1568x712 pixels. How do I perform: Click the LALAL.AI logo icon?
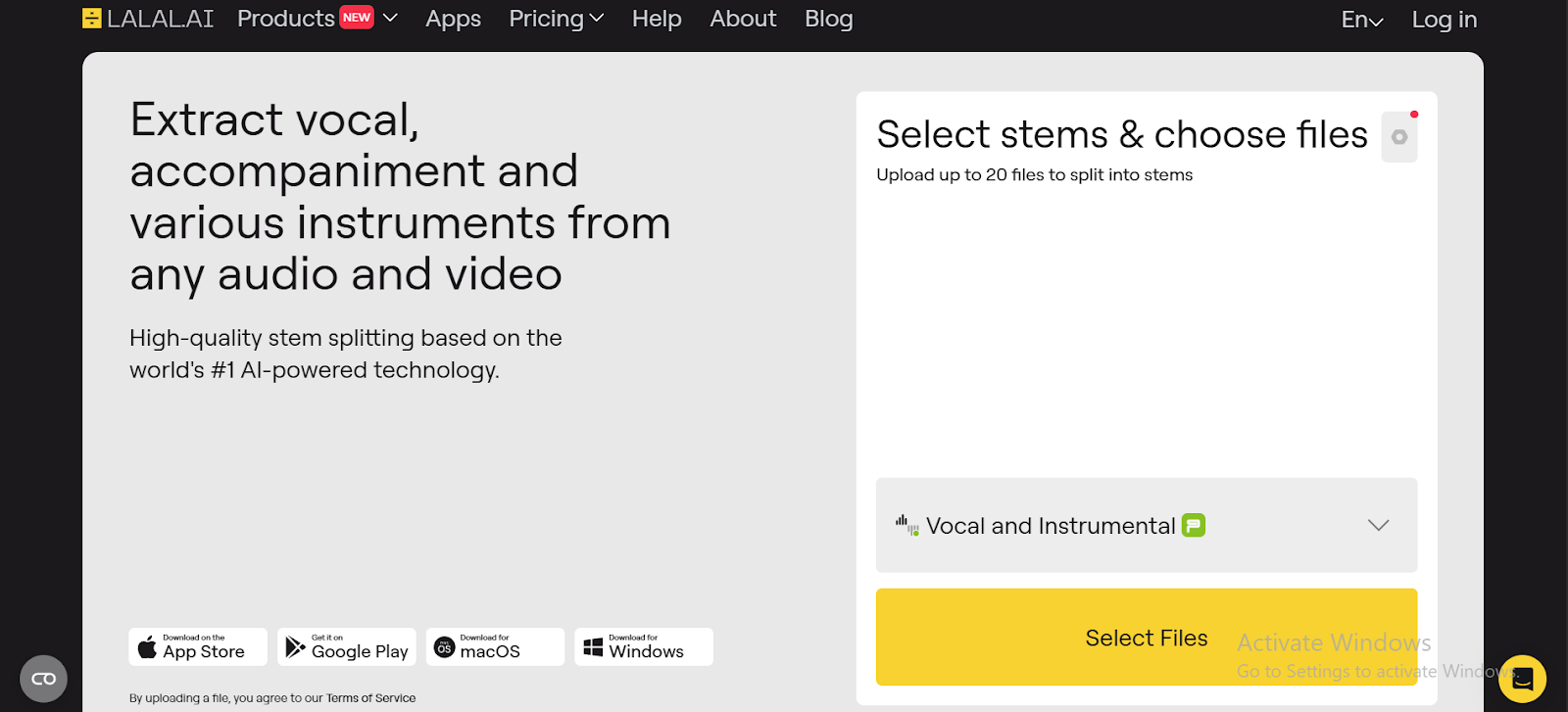click(x=92, y=19)
